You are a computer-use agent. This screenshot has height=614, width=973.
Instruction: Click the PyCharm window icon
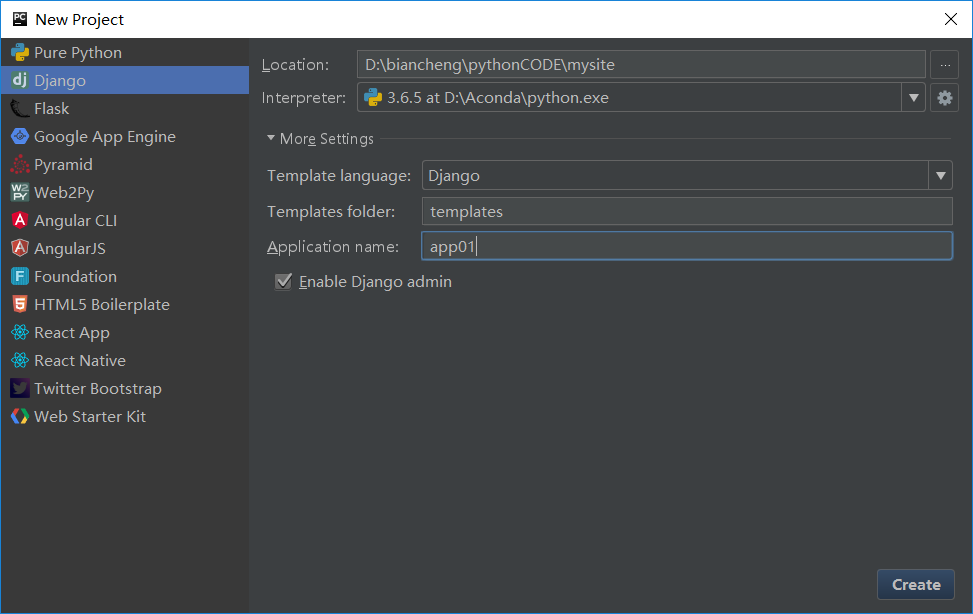(x=20, y=19)
